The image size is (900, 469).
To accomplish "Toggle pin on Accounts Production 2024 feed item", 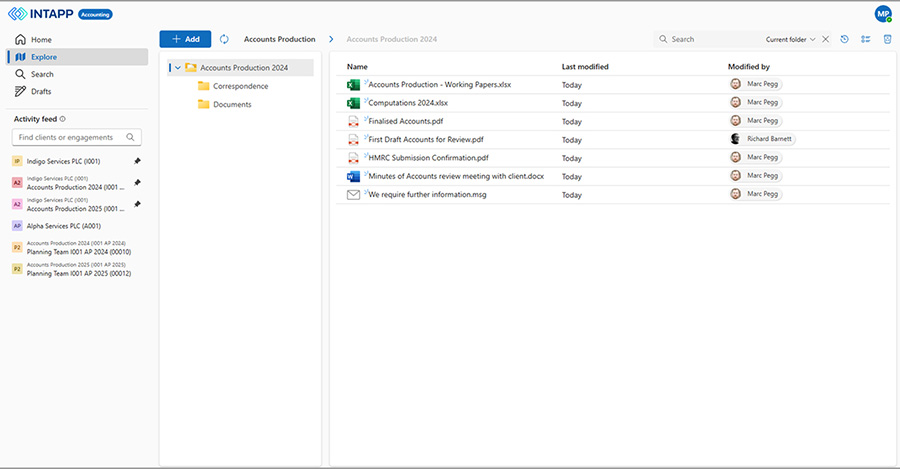I will click(x=137, y=182).
